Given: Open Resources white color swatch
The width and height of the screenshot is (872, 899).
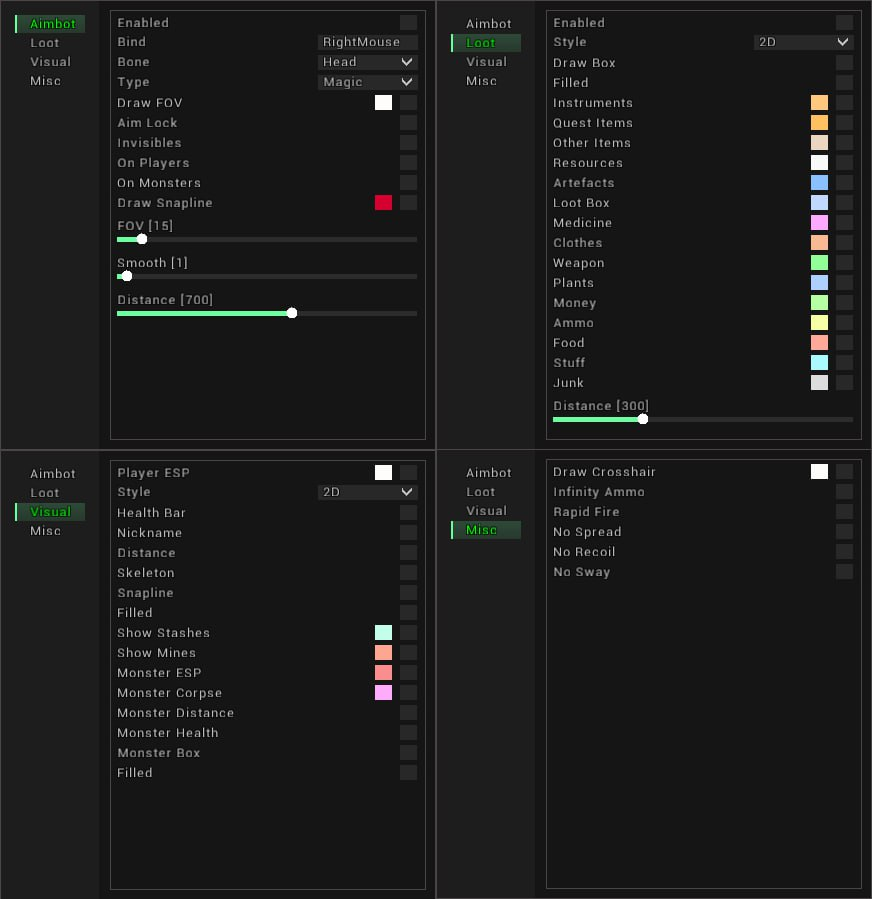Looking at the screenshot, I should [819, 162].
